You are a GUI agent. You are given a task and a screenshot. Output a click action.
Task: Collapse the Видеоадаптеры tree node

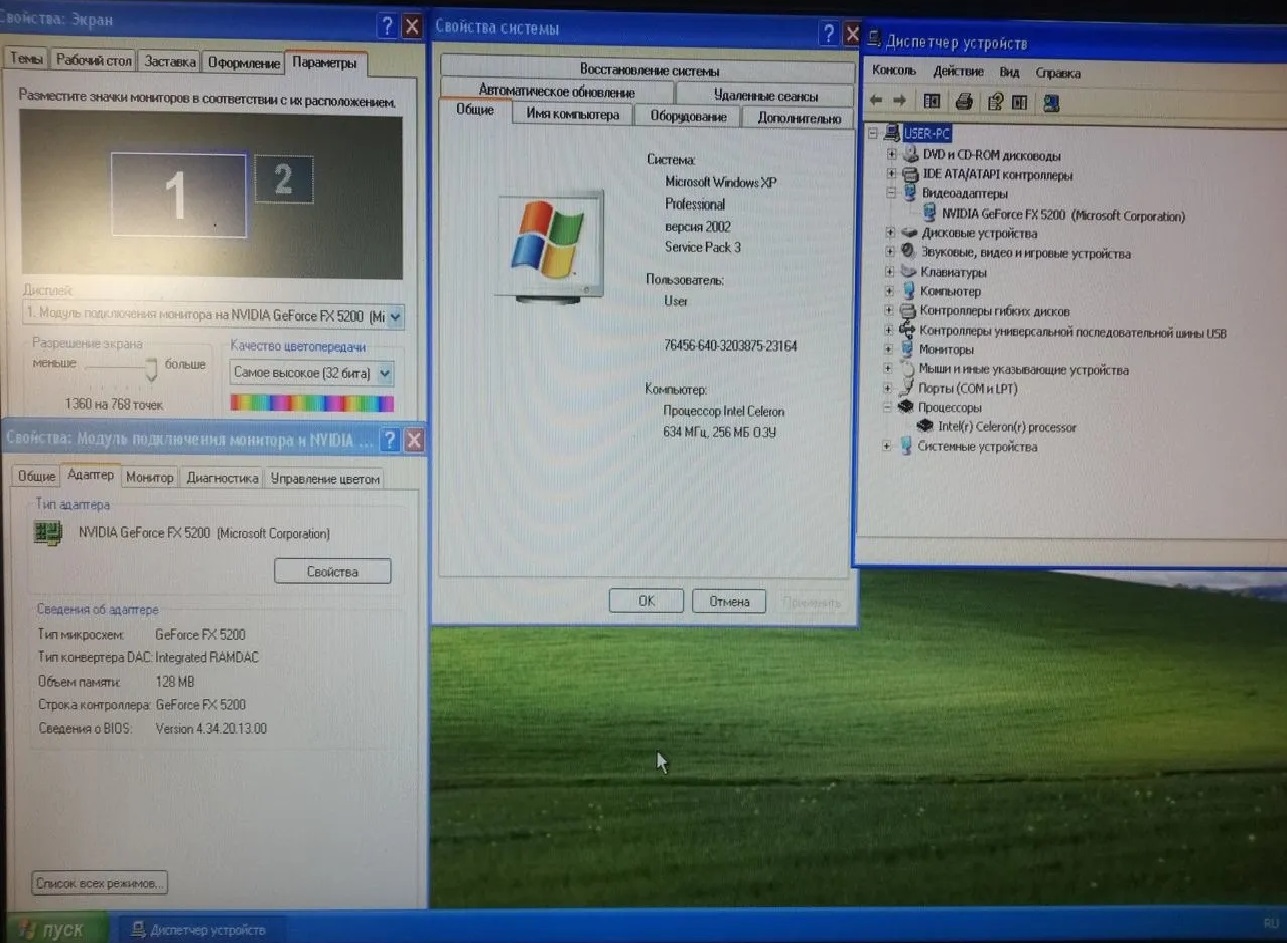pyautogui.click(x=890, y=193)
